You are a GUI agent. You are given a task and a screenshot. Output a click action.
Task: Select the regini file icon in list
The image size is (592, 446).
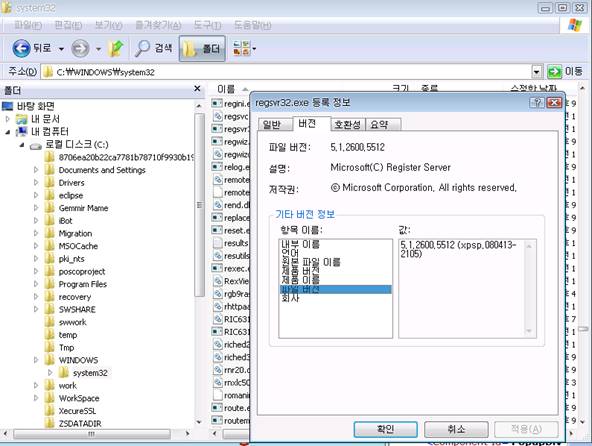tap(217, 103)
